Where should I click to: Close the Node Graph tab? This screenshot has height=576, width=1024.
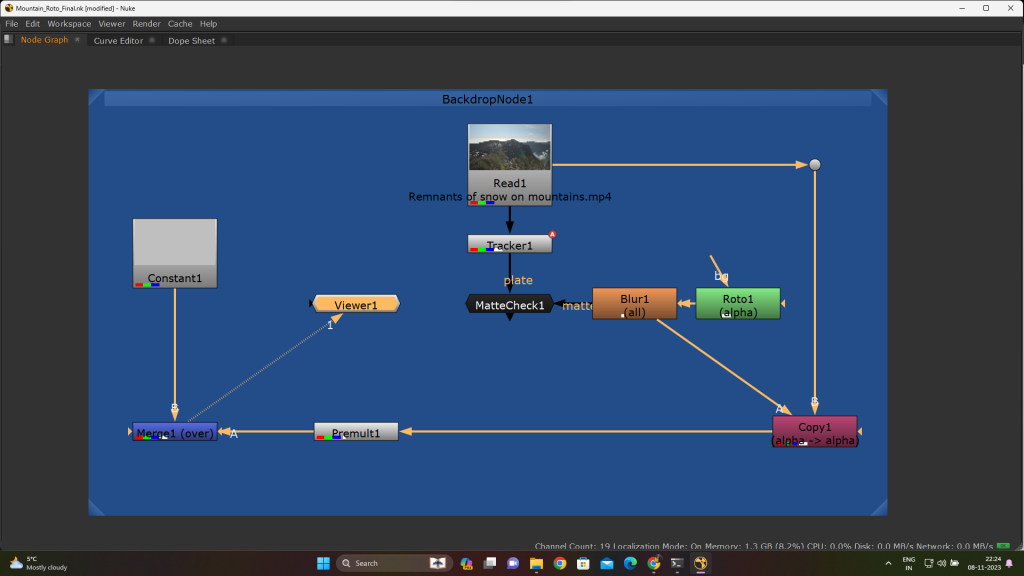coord(77,40)
